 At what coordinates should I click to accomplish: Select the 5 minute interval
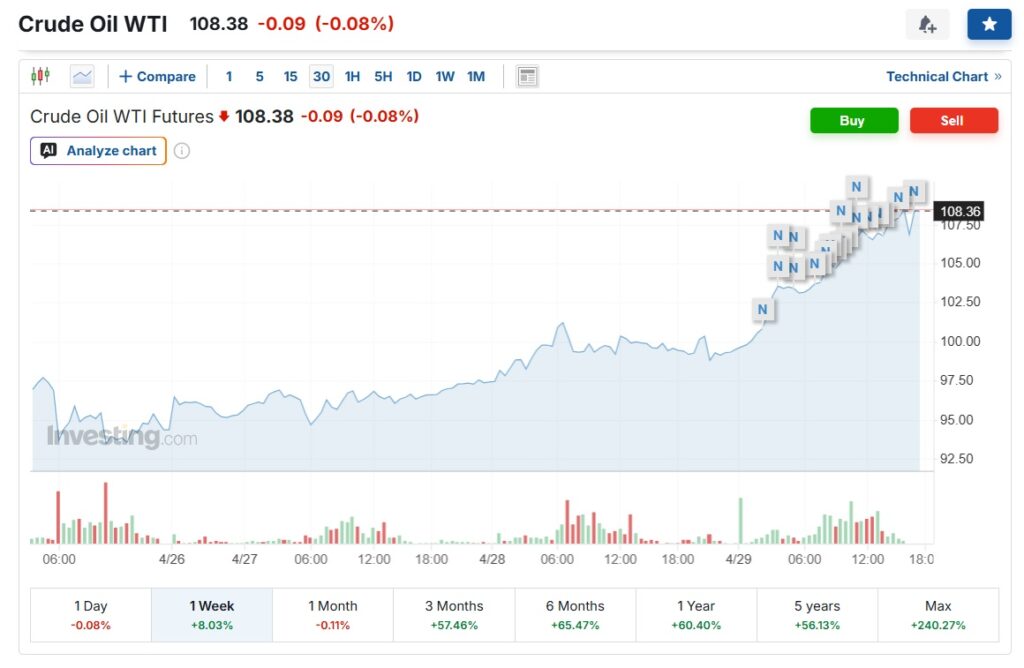click(259, 76)
